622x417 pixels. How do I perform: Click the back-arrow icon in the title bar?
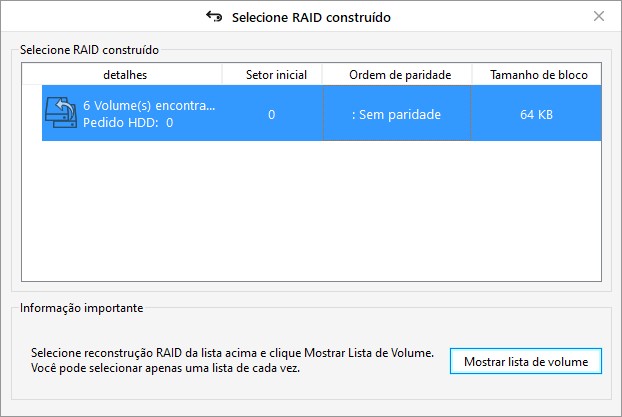[x=214, y=17]
